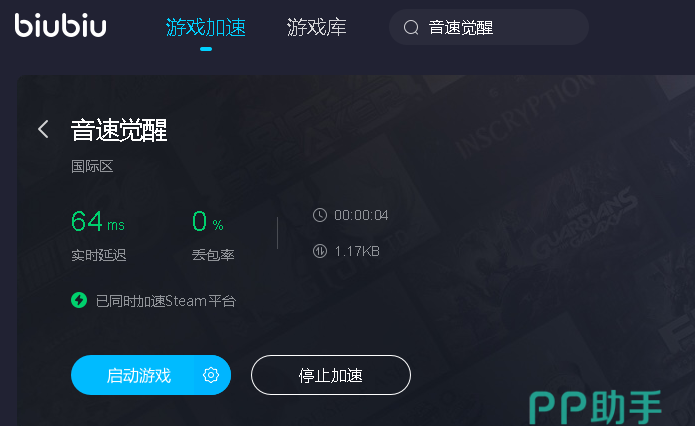Click the 0% packet loss value
The height and width of the screenshot is (426, 695).
(207, 221)
